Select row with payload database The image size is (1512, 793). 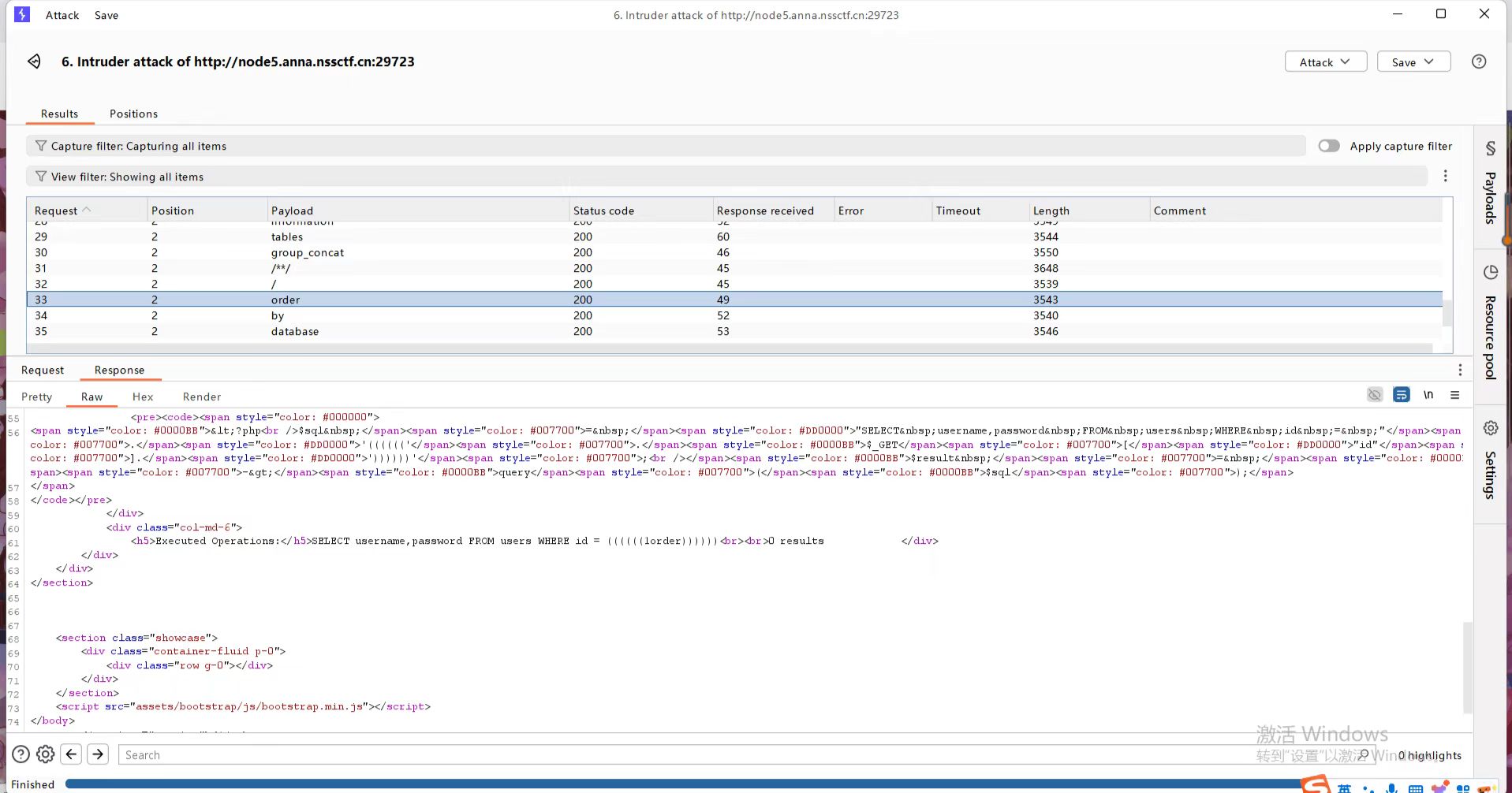[734, 331]
